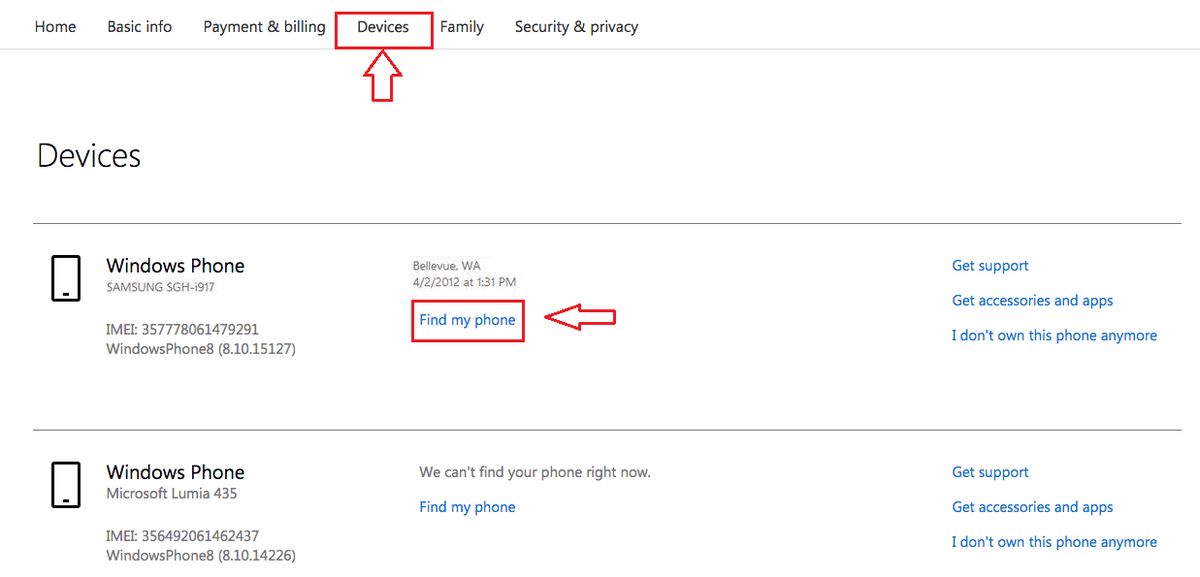Get support for the Samsung SGH-i917

(x=990, y=266)
